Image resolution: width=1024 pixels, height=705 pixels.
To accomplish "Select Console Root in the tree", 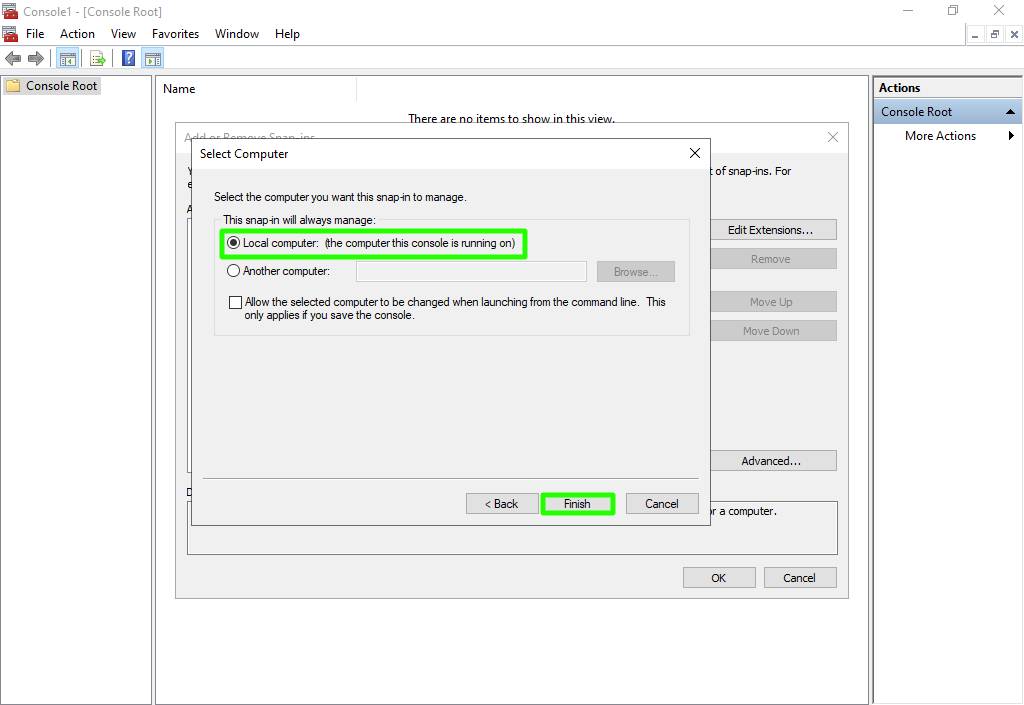I will tap(61, 86).
